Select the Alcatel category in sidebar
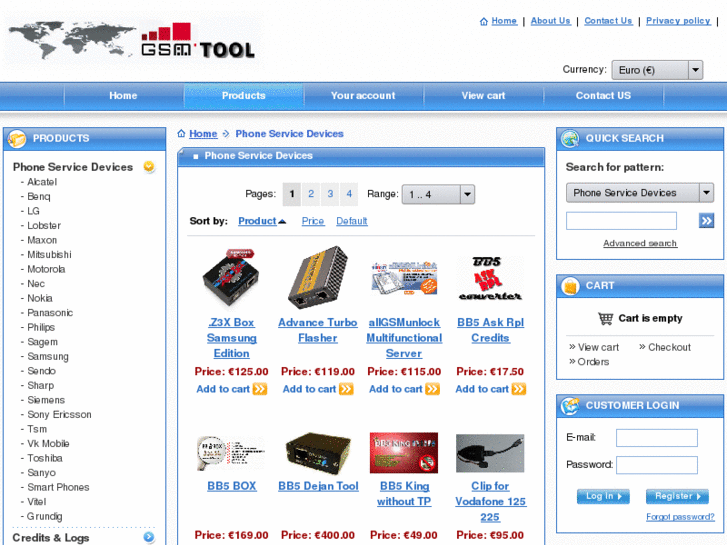Image resolution: width=727 pixels, height=545 pixels. click(42, 182)
